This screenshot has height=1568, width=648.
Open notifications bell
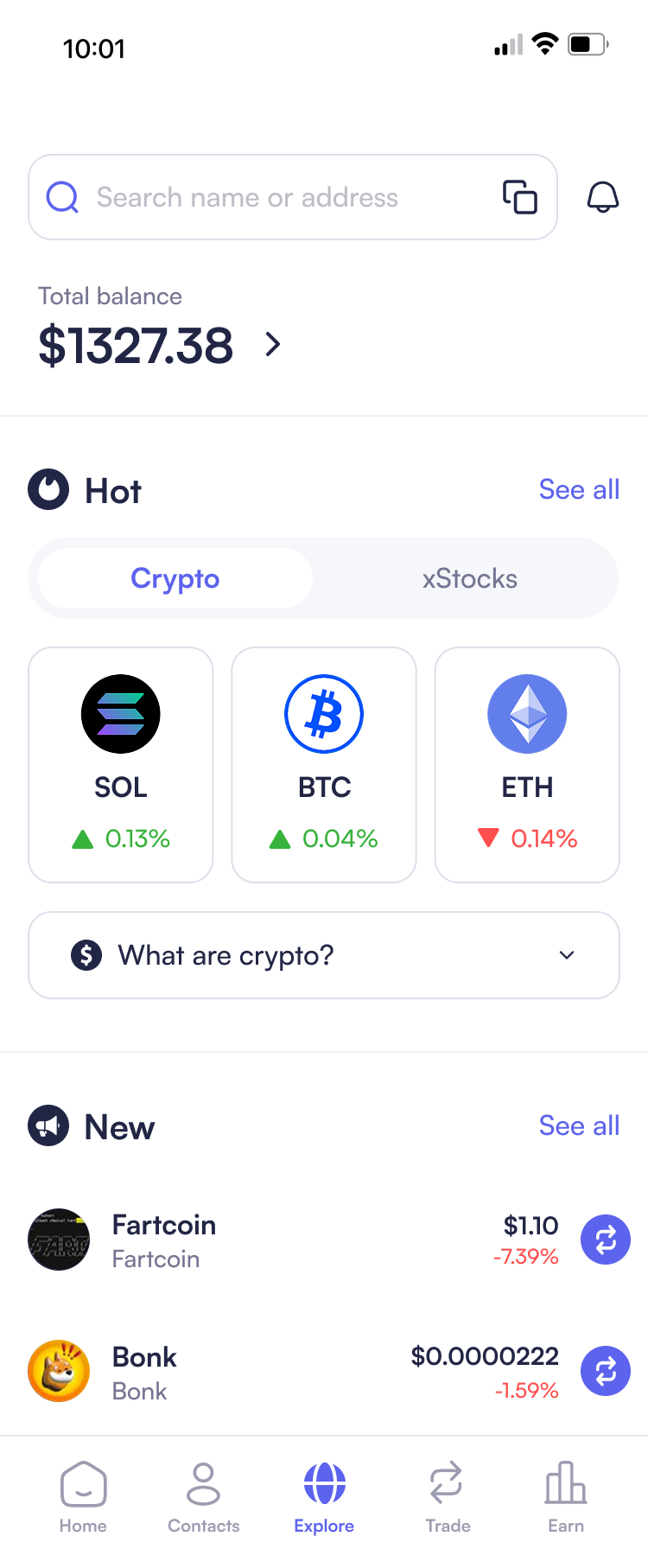point(603,197)
